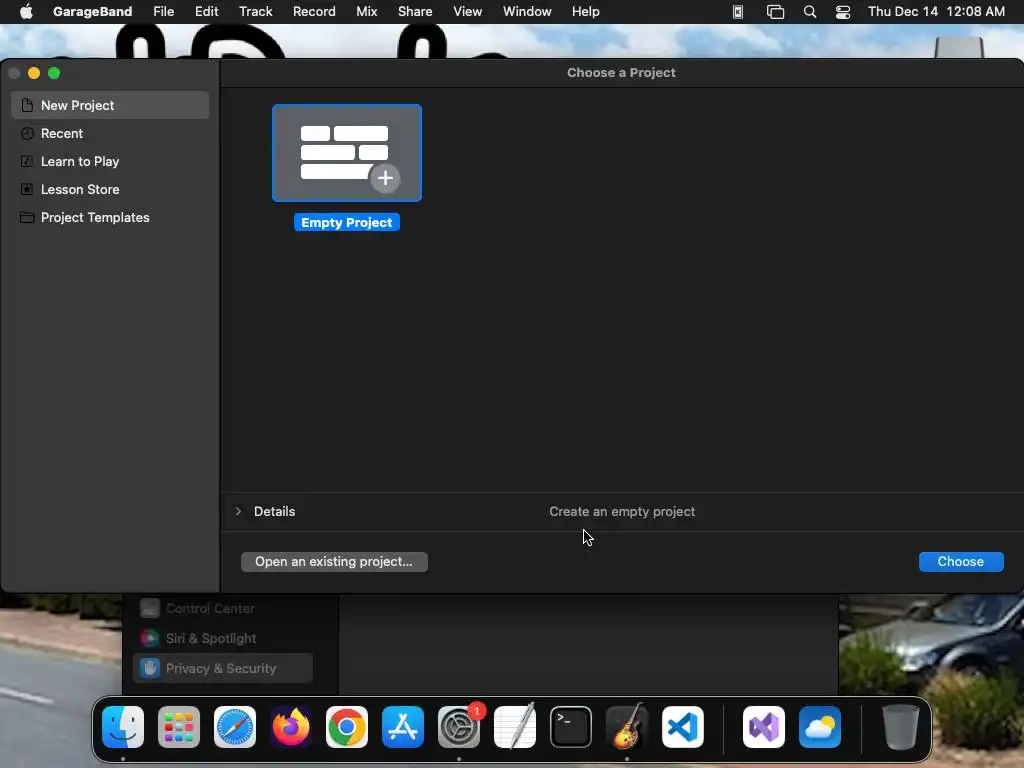Open the Track menu
The width and height of the screenshot is (1024, 768).
click(x=255, y=12)
